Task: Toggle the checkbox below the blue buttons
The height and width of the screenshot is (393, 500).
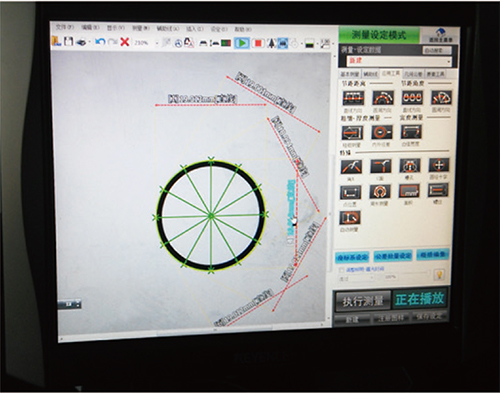Action: click(341, 270)
